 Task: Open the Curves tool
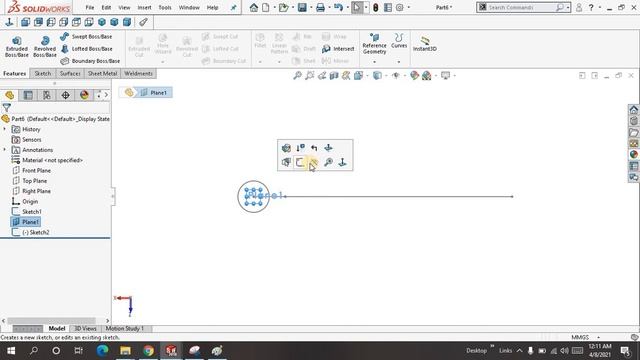399,41
